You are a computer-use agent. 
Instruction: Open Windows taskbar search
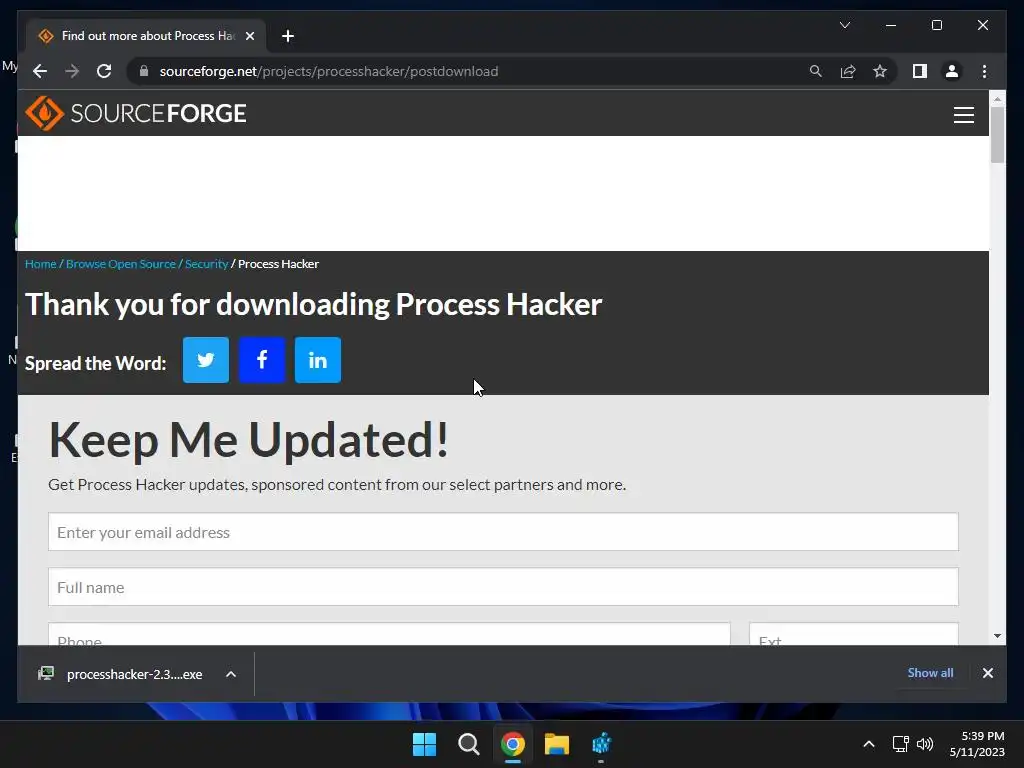tap(468, 744)
